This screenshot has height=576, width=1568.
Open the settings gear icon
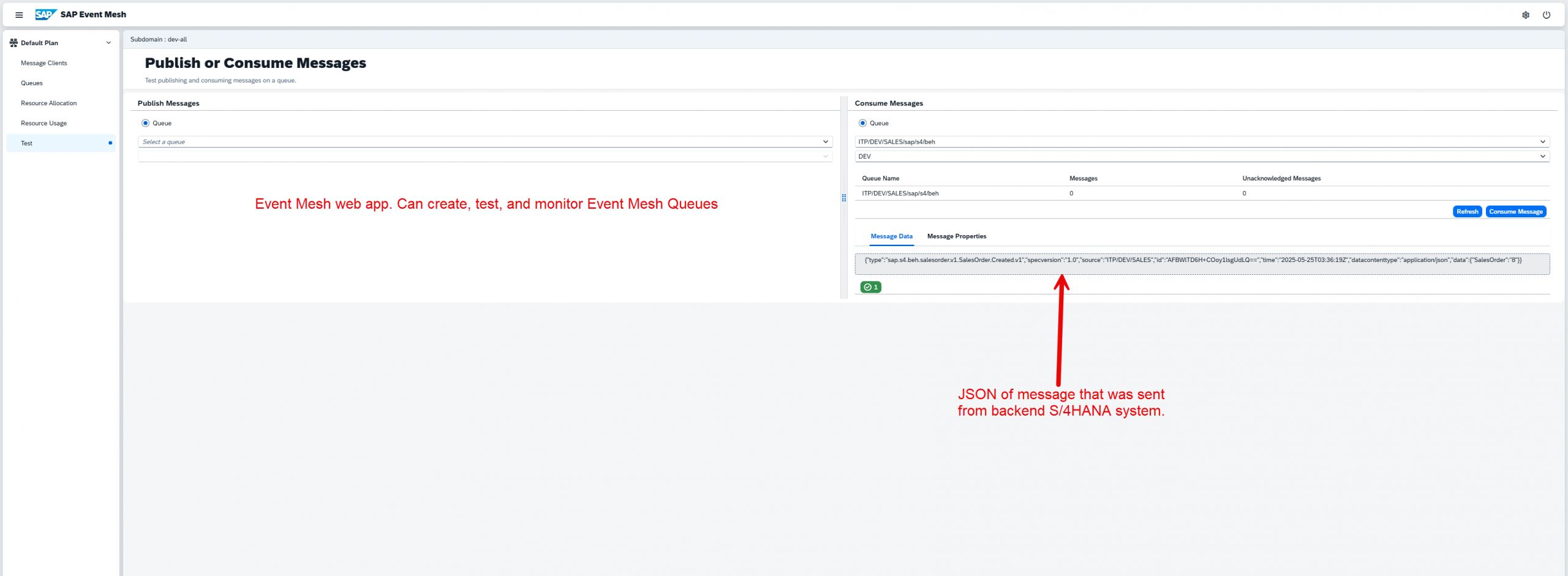tap(1525, 15)
